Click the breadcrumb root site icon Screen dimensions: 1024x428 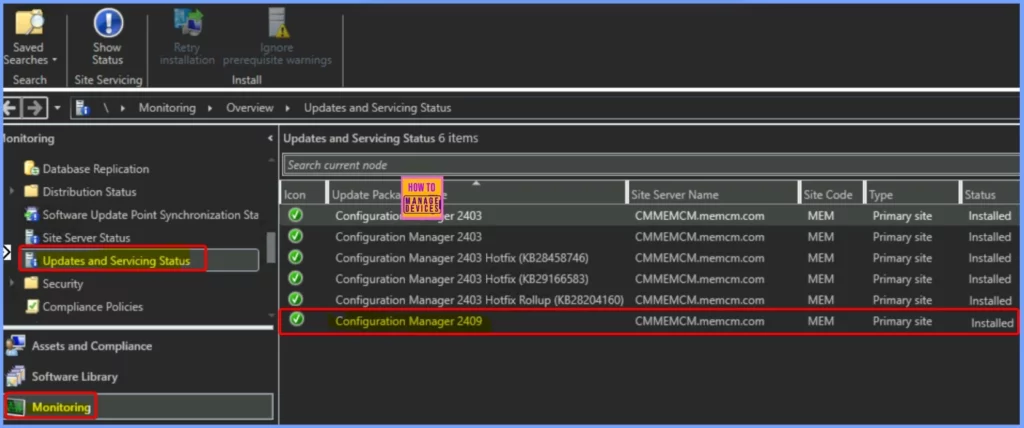pyautogui.click(x=82, y=108)
